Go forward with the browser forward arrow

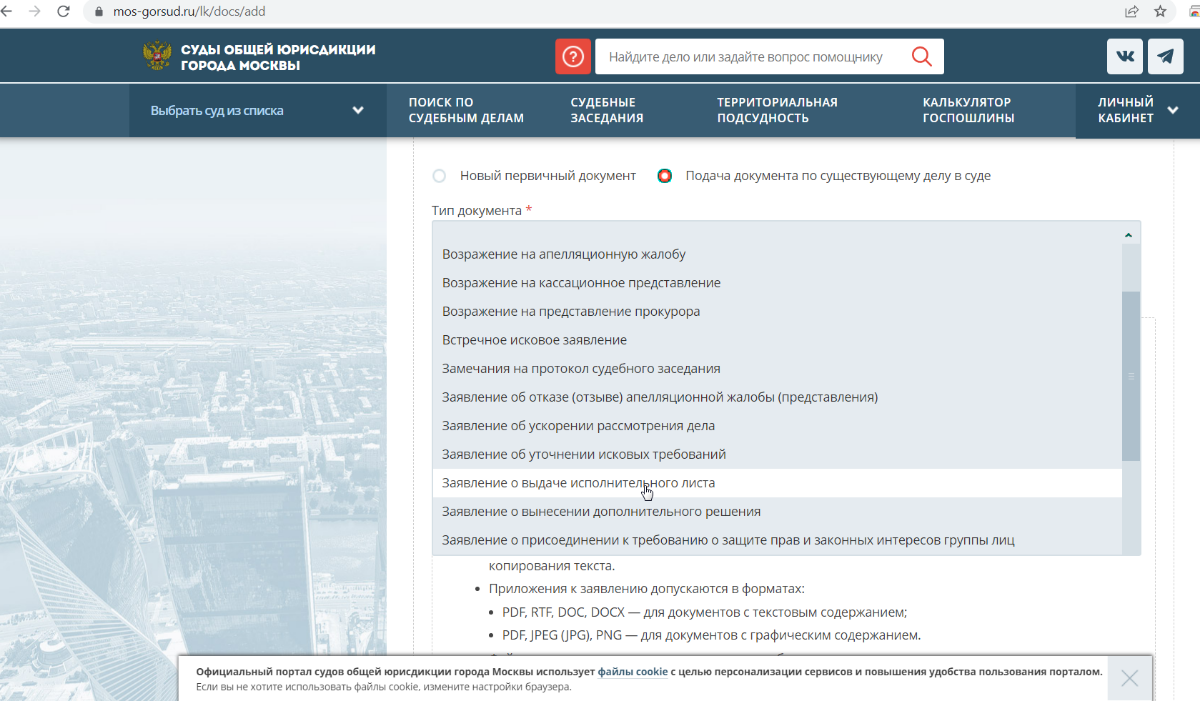point(36,12)
